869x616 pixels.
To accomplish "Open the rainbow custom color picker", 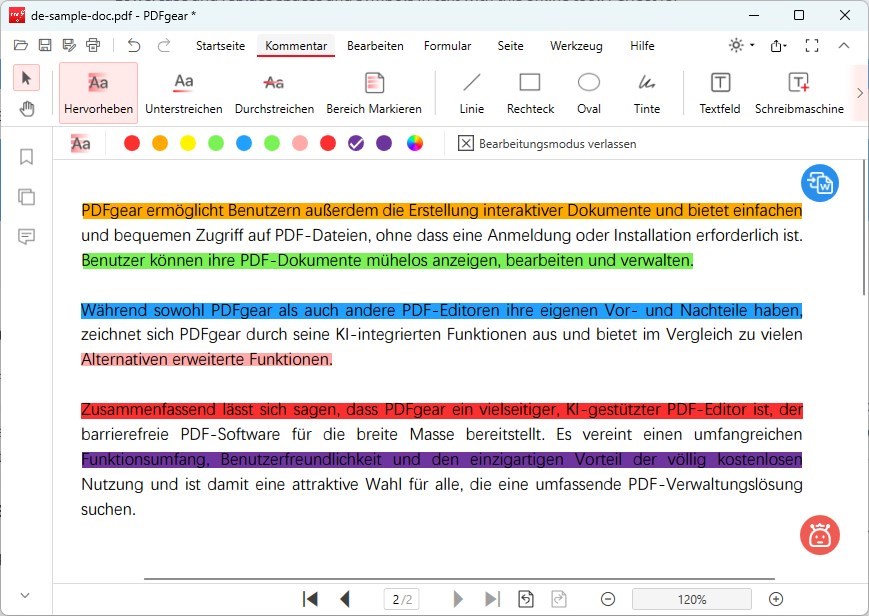I will point(415,143).
